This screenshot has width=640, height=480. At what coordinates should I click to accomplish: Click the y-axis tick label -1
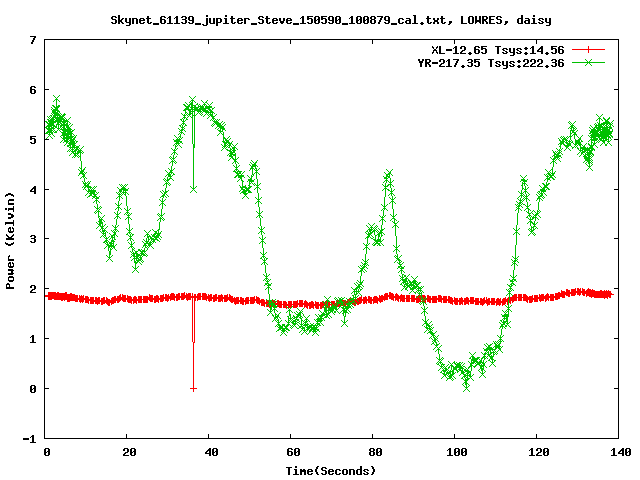point(30,439)
